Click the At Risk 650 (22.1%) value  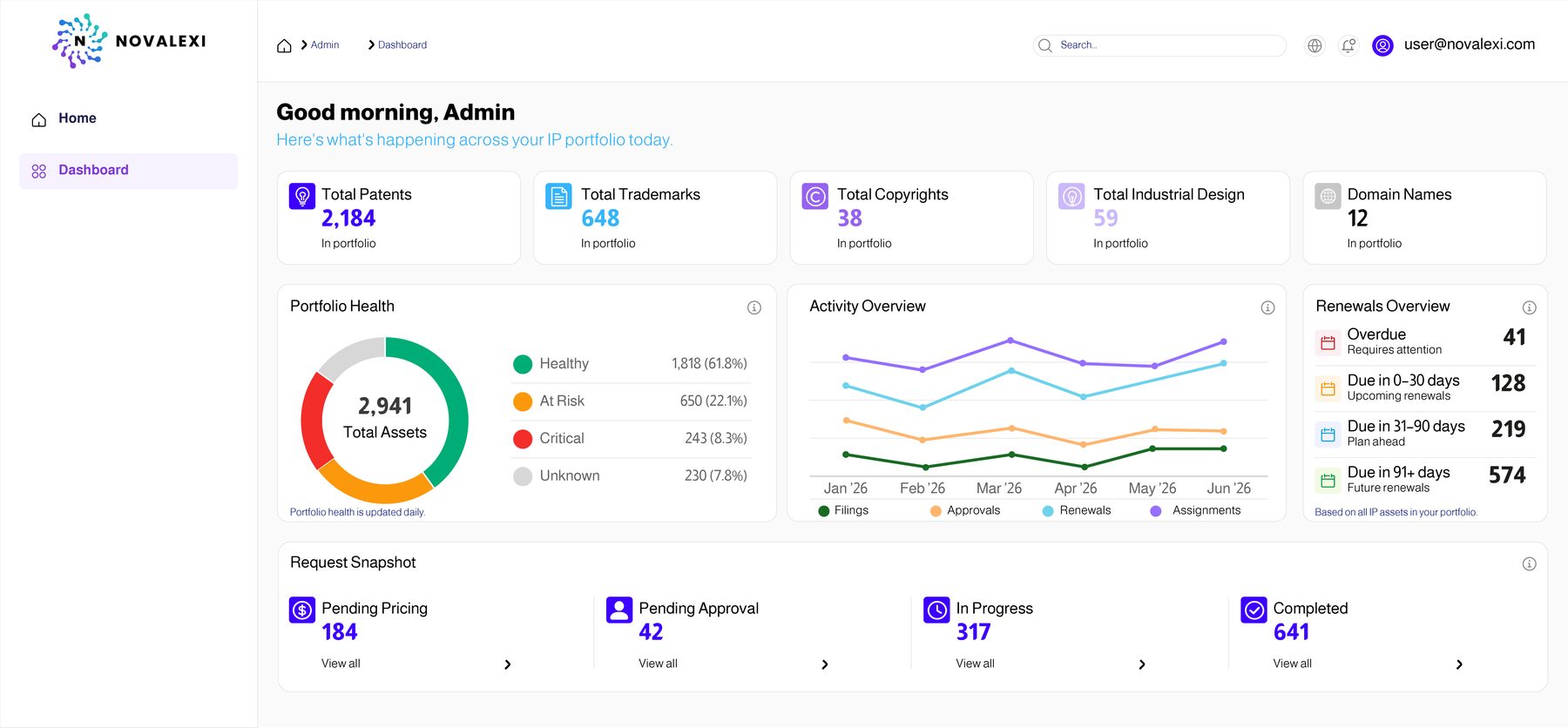713,401
